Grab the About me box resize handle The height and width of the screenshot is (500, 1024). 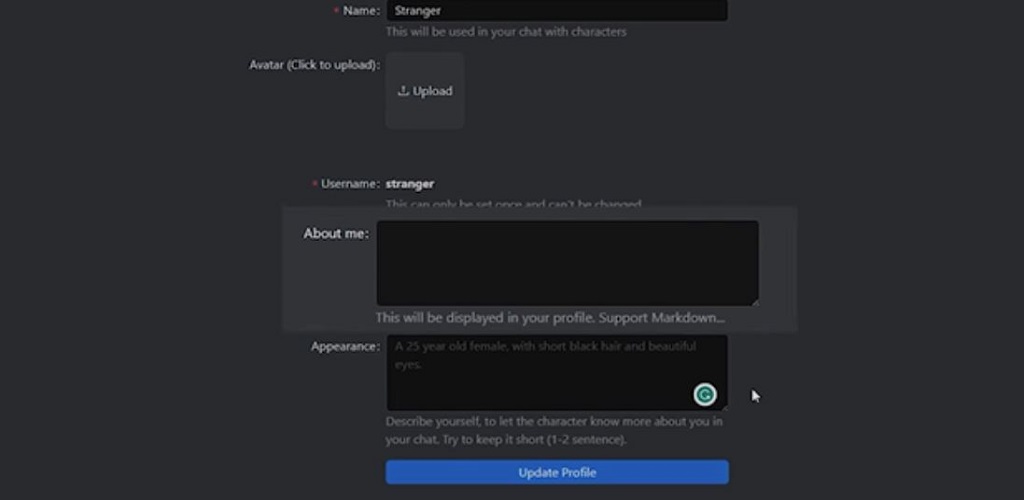[754, 301]
